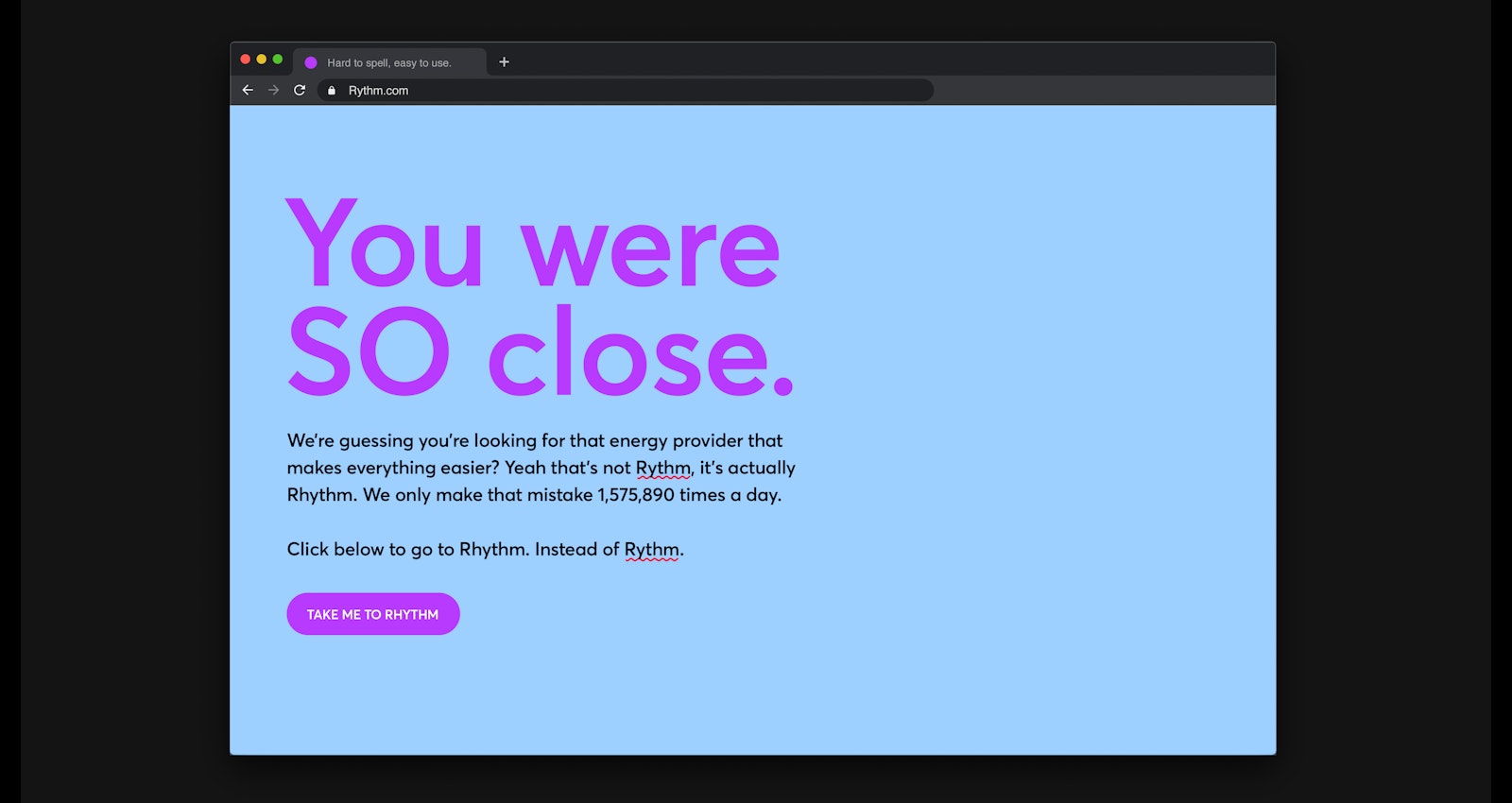Click the underlined word Rythm after 'Instead of'
Screen dimensions: 1512x803
click(x=651, y=550)
